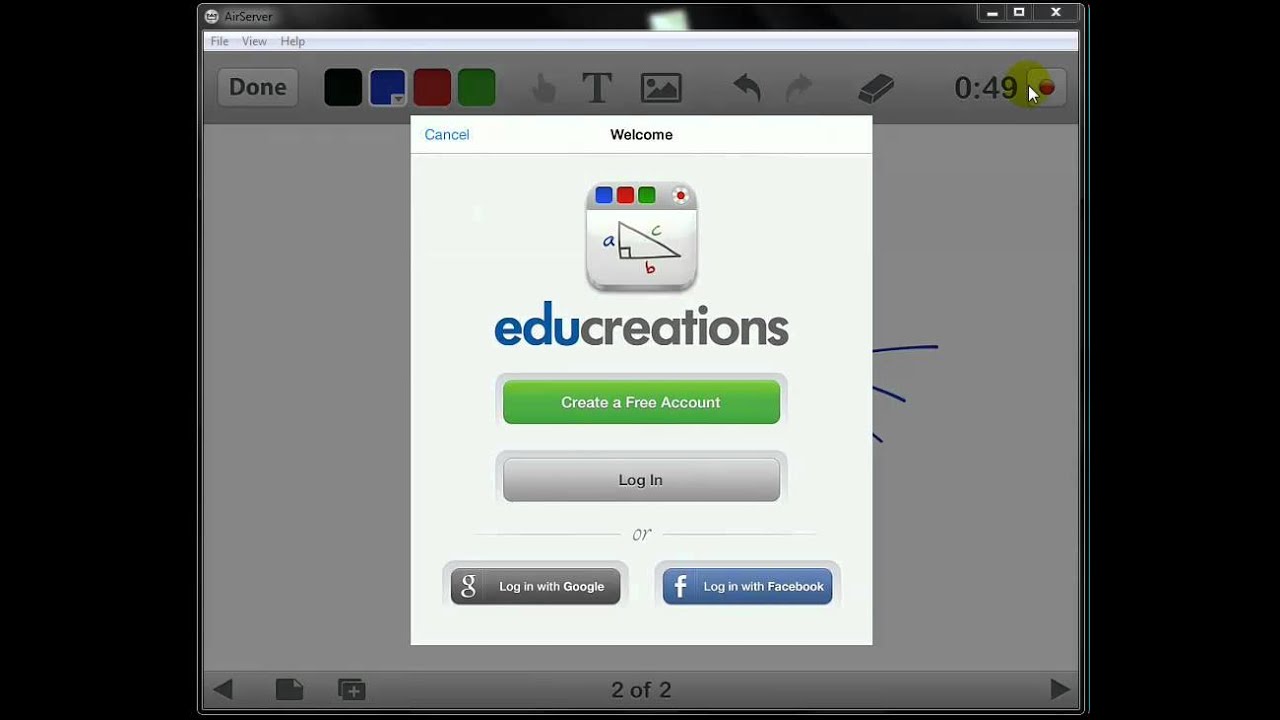1280x720 pixels.
Task: Select the Text tool
Action: (597, 88)
